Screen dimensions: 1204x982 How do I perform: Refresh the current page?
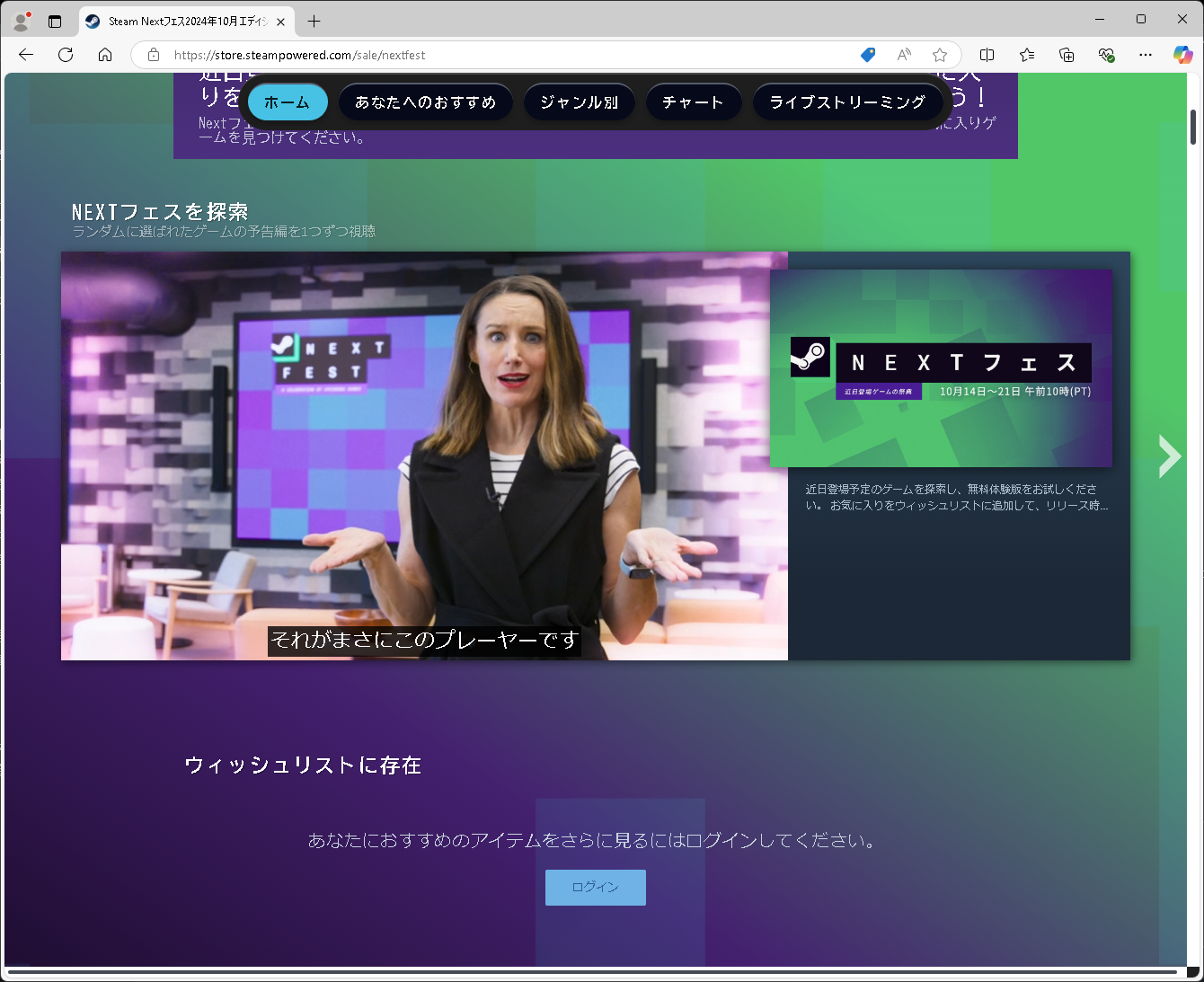65,55
